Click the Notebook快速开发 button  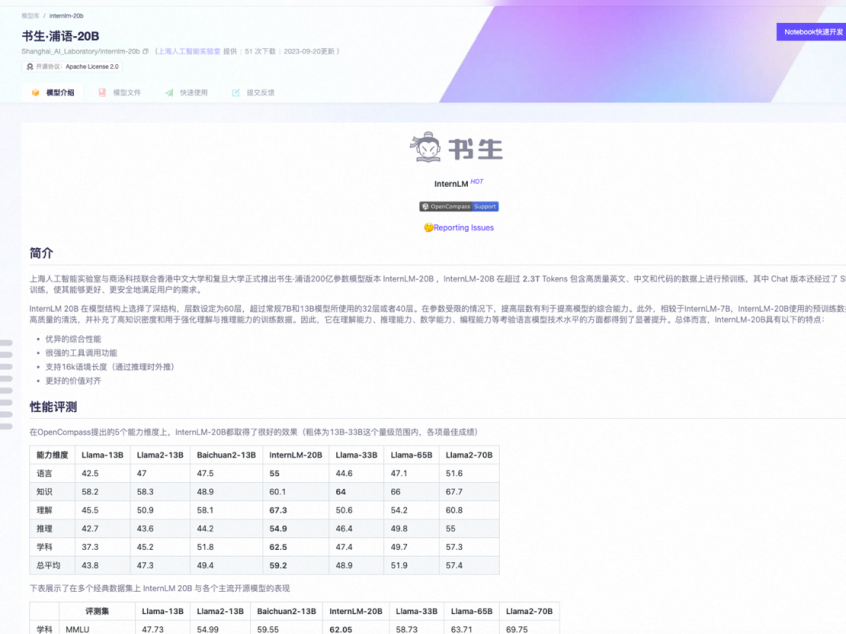click(811, 32)
